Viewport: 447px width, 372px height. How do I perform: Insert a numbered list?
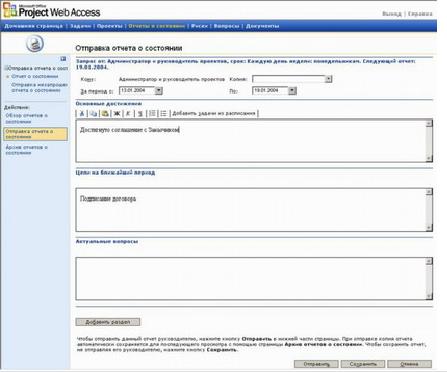click(152, 114)
